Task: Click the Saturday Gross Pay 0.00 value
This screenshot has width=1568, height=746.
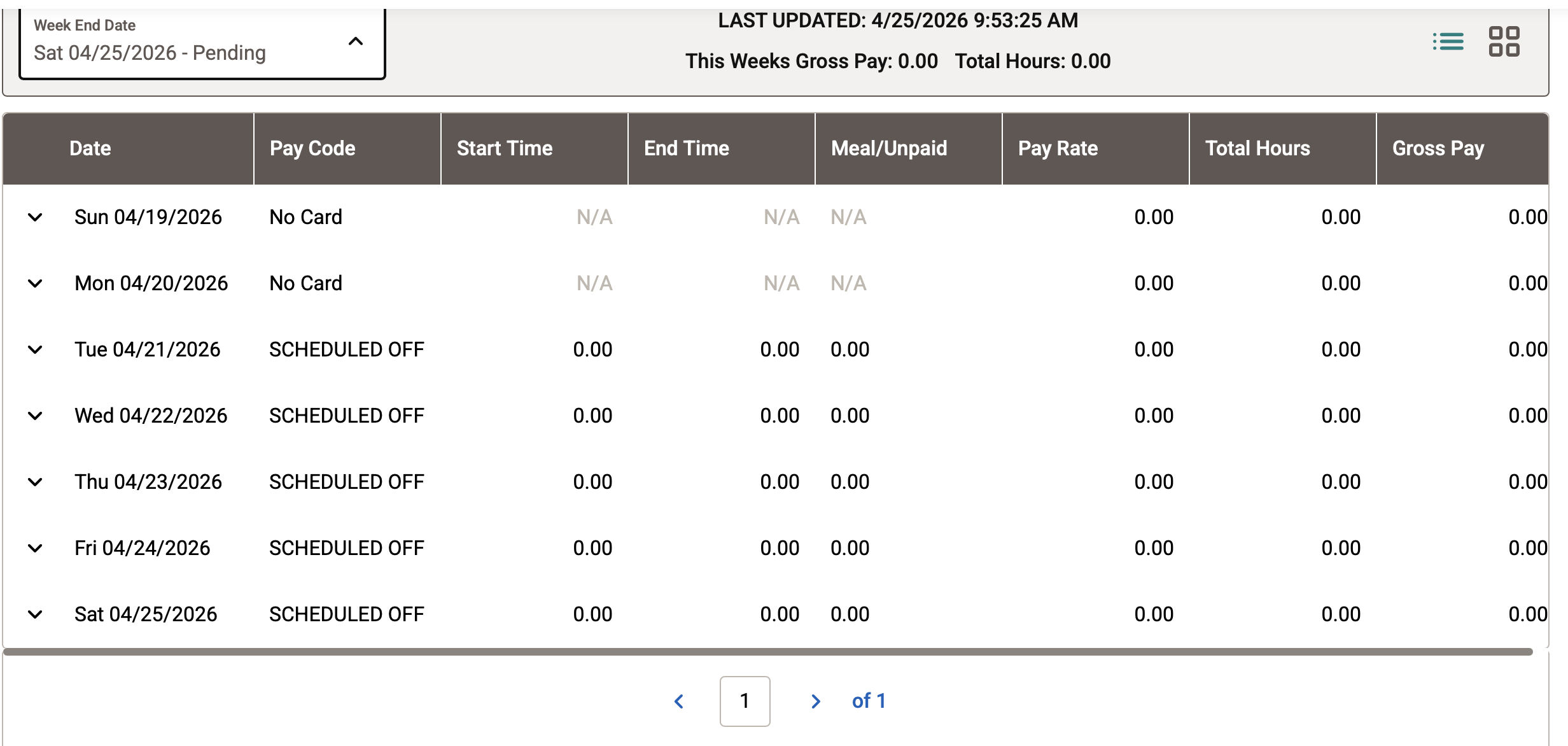Action: click(1528, 615)
